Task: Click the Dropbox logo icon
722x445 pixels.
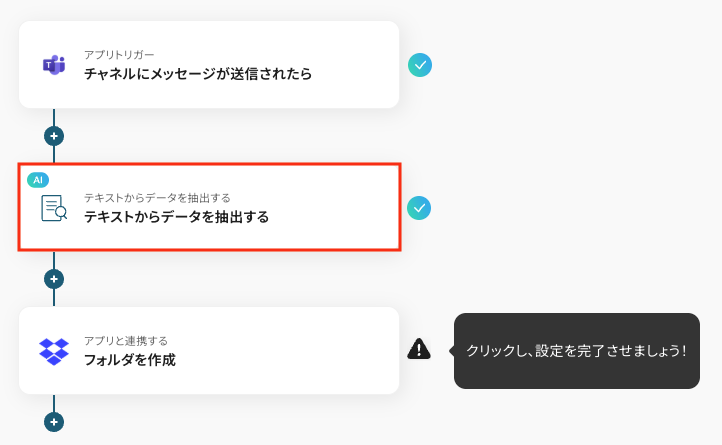Action: [x=54, y=351]
